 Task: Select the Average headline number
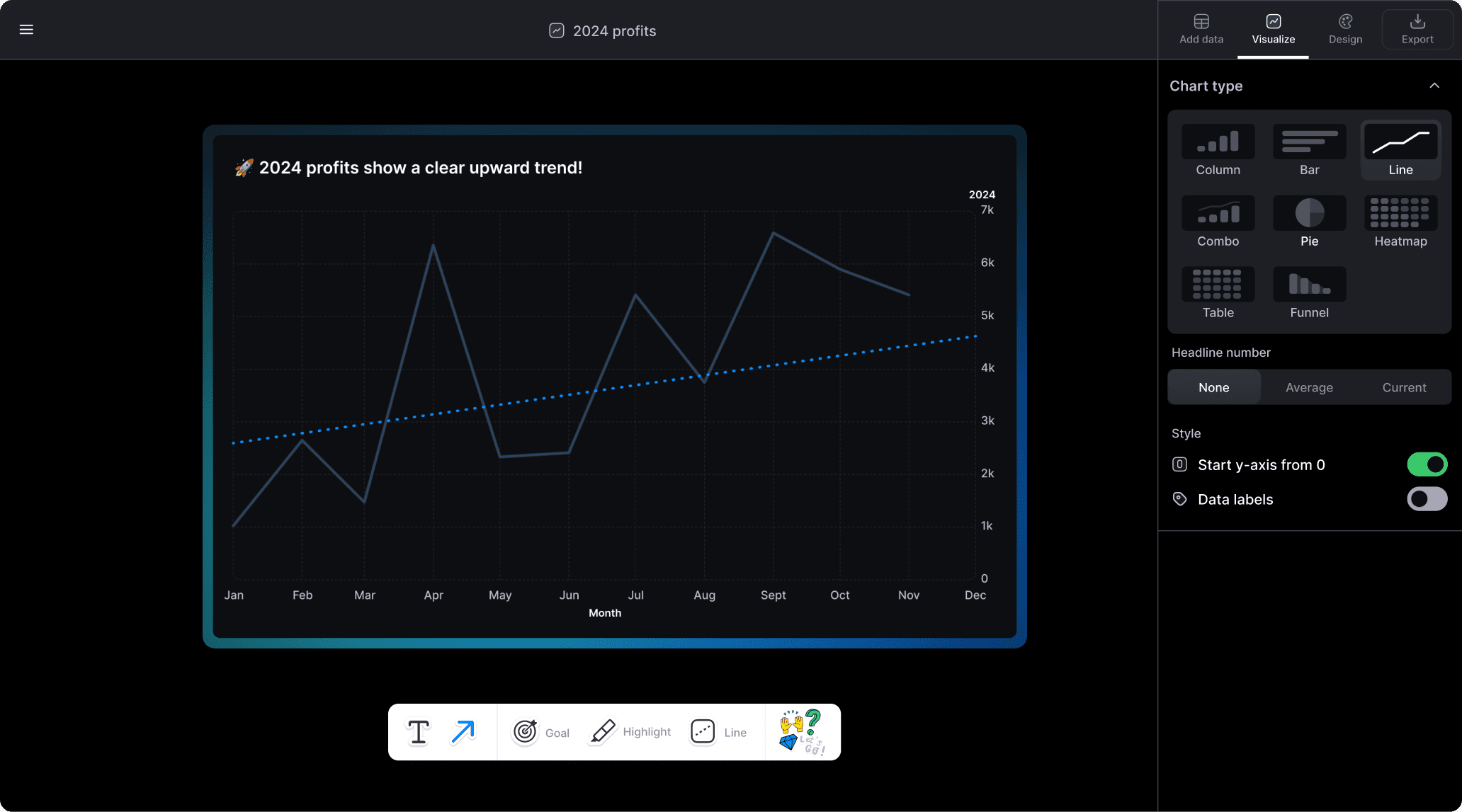point(1309,386)
